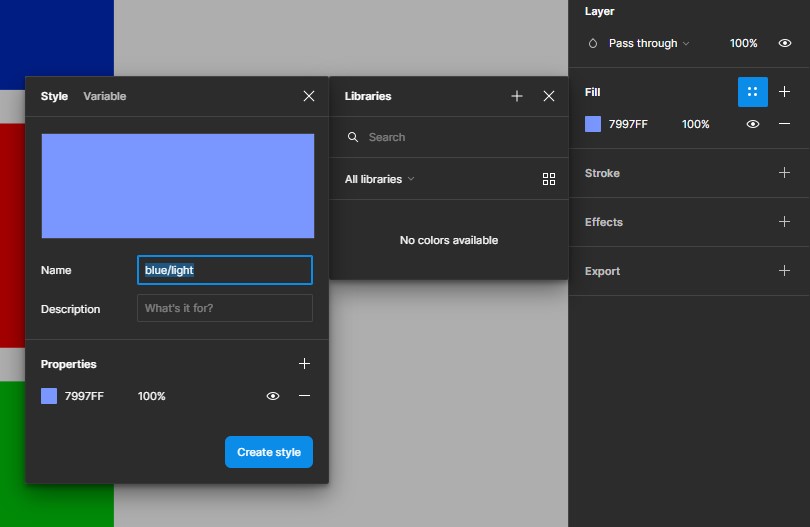Expand the All libraries dropdown
Image resolution: width=810 pixels, height=527 pixels.
click(x=379, y=179)
